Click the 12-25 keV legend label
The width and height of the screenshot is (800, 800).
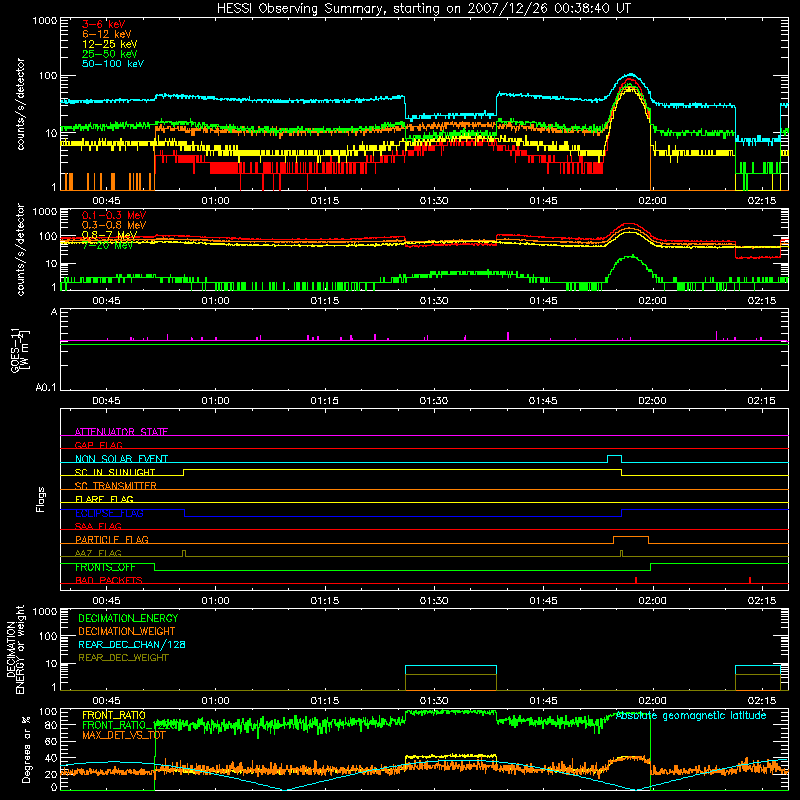coord(109,44)
